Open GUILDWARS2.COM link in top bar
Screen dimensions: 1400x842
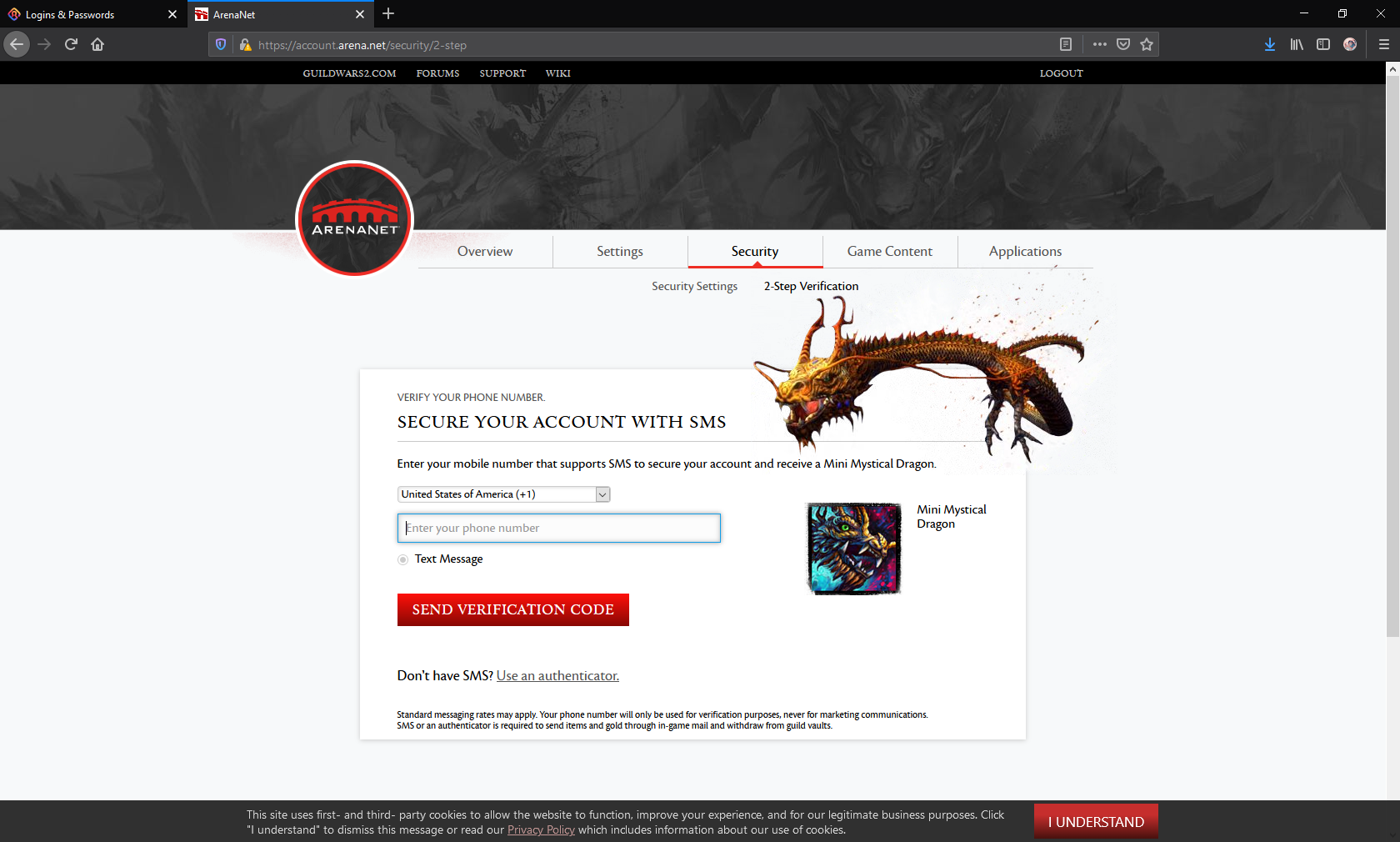point(349,73)
